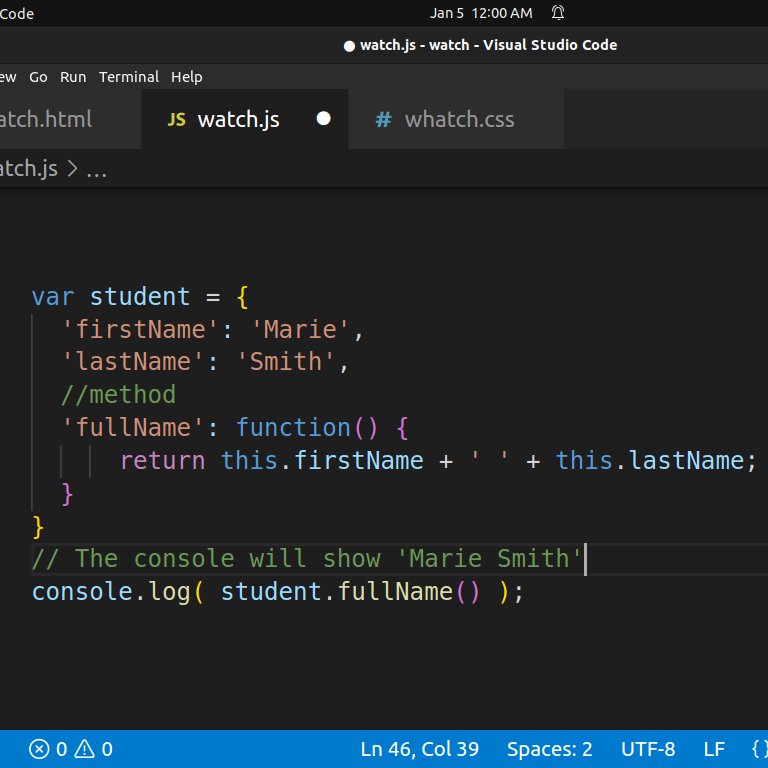This screenshot has height=768, width=768.
Task: Change indentation via Spaces: 2
Action: click(x=549, y=749)
